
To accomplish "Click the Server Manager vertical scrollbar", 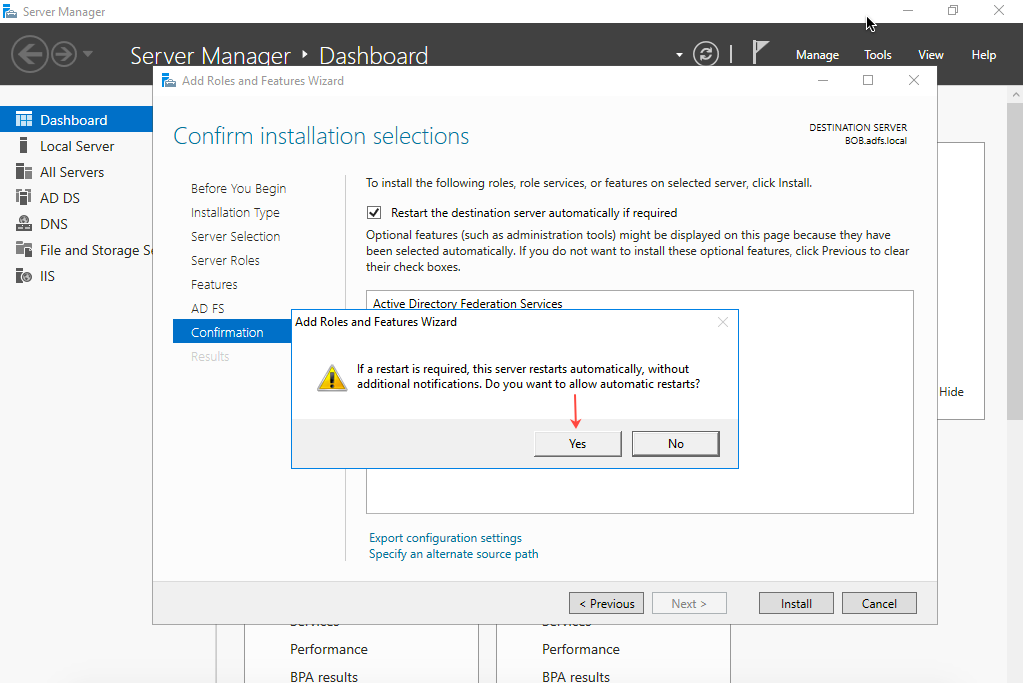I will 1015,261.
